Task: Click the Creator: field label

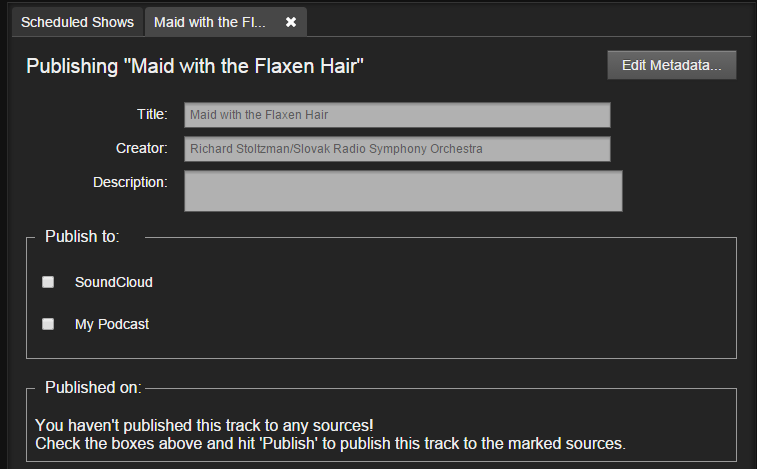Action: point(141,148)
